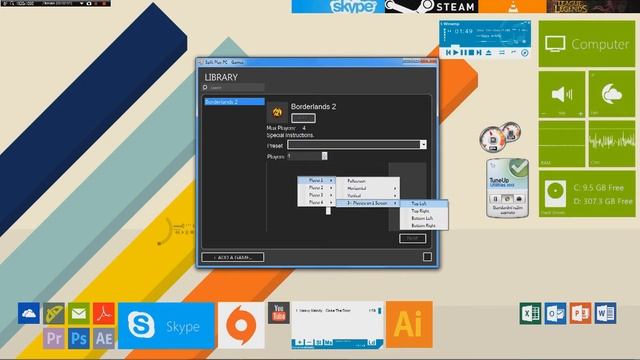
Task: Click the speaker volume tile
Action: [x=562, y=94]
